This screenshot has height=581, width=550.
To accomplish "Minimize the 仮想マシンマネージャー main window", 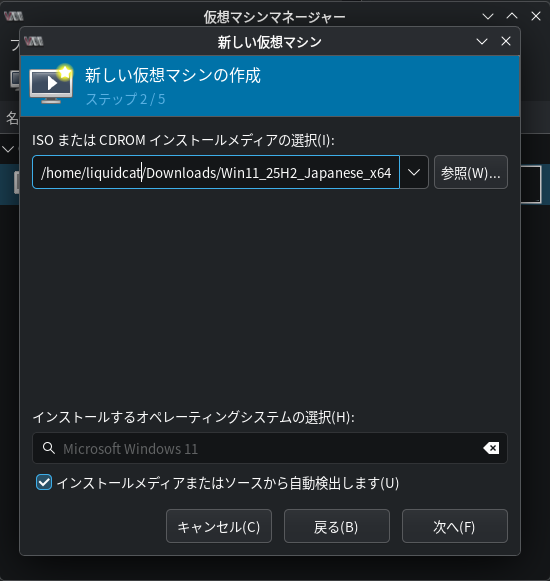I will (488, 16).
